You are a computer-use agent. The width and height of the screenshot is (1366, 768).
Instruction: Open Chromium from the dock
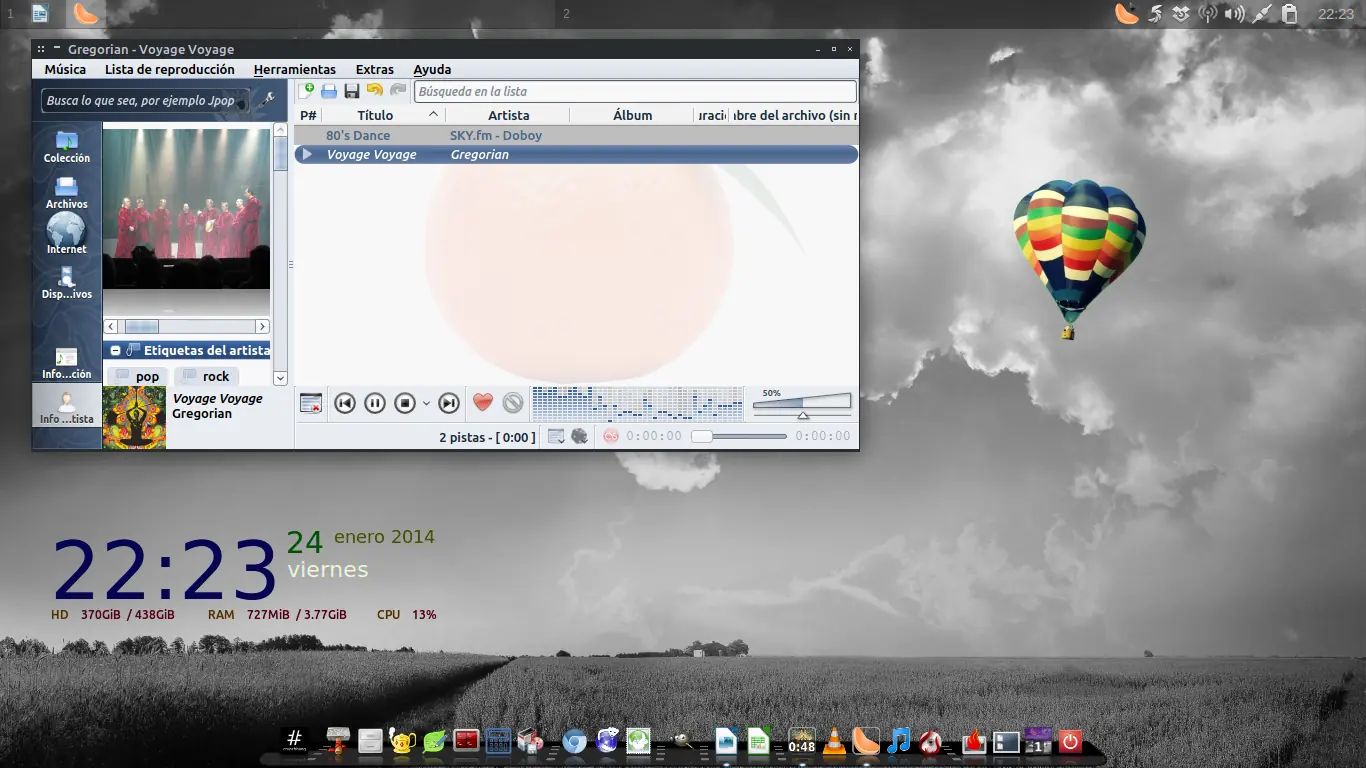coord(574,741)
